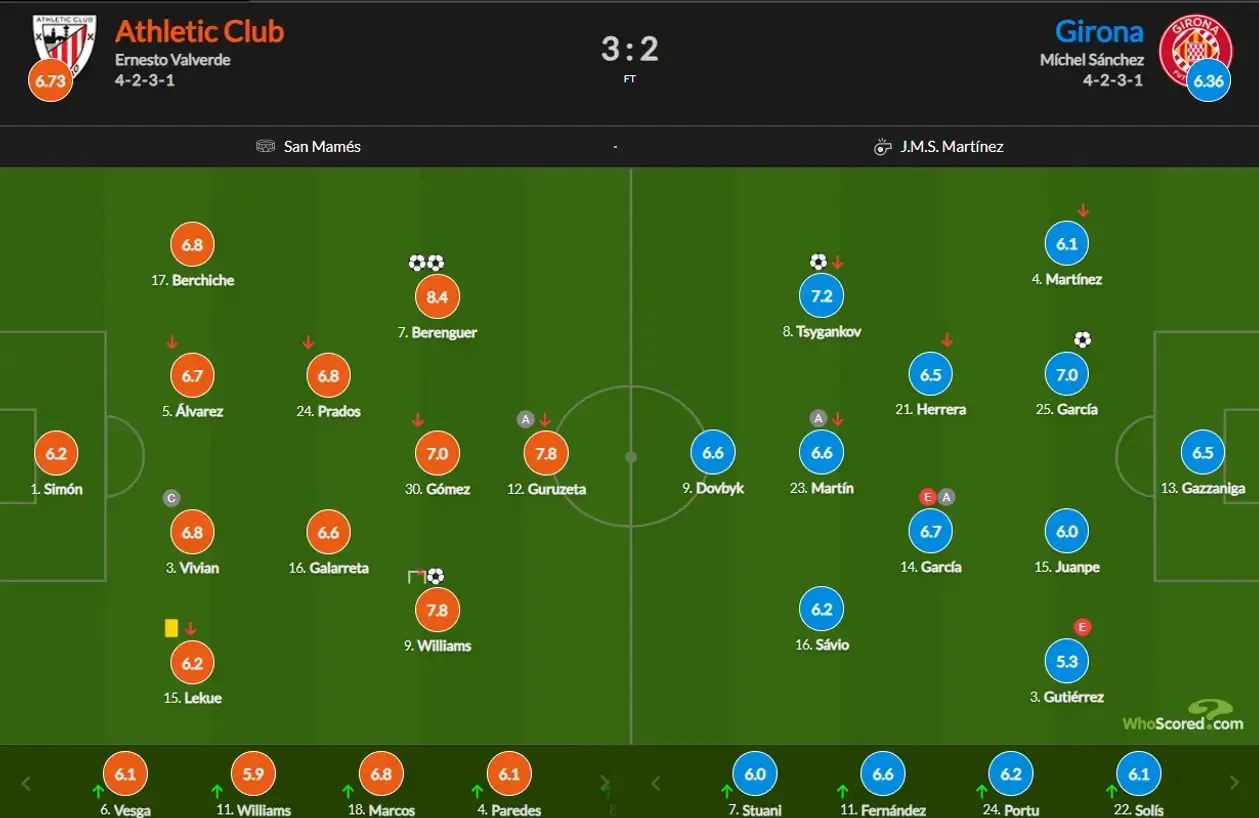
Task: Click goalkeeper Gazzaniga's 6.5 rating
Action: 1202,452
